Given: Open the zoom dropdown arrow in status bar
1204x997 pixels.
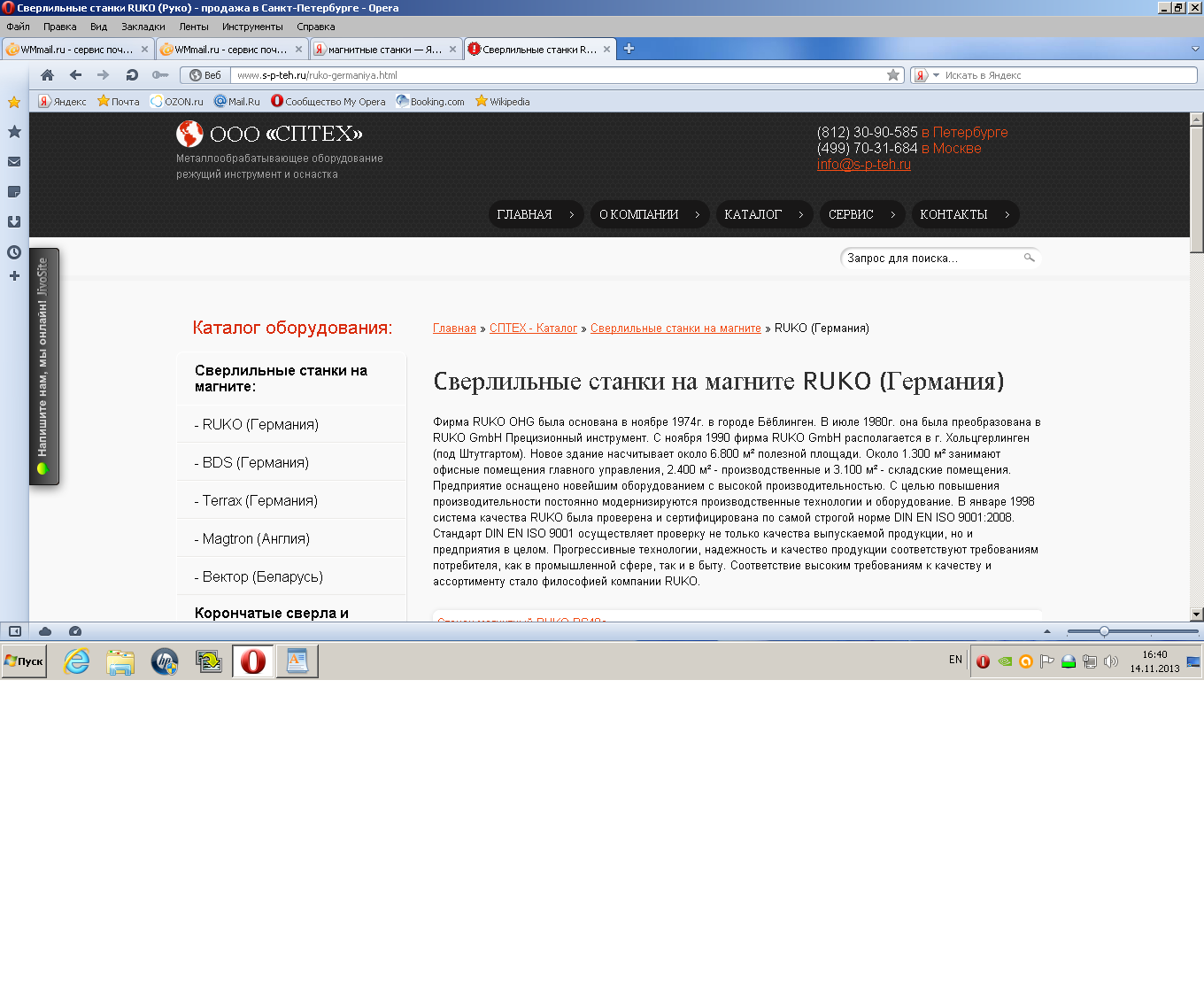Looking at the screenshot, I should (1047, 631).
